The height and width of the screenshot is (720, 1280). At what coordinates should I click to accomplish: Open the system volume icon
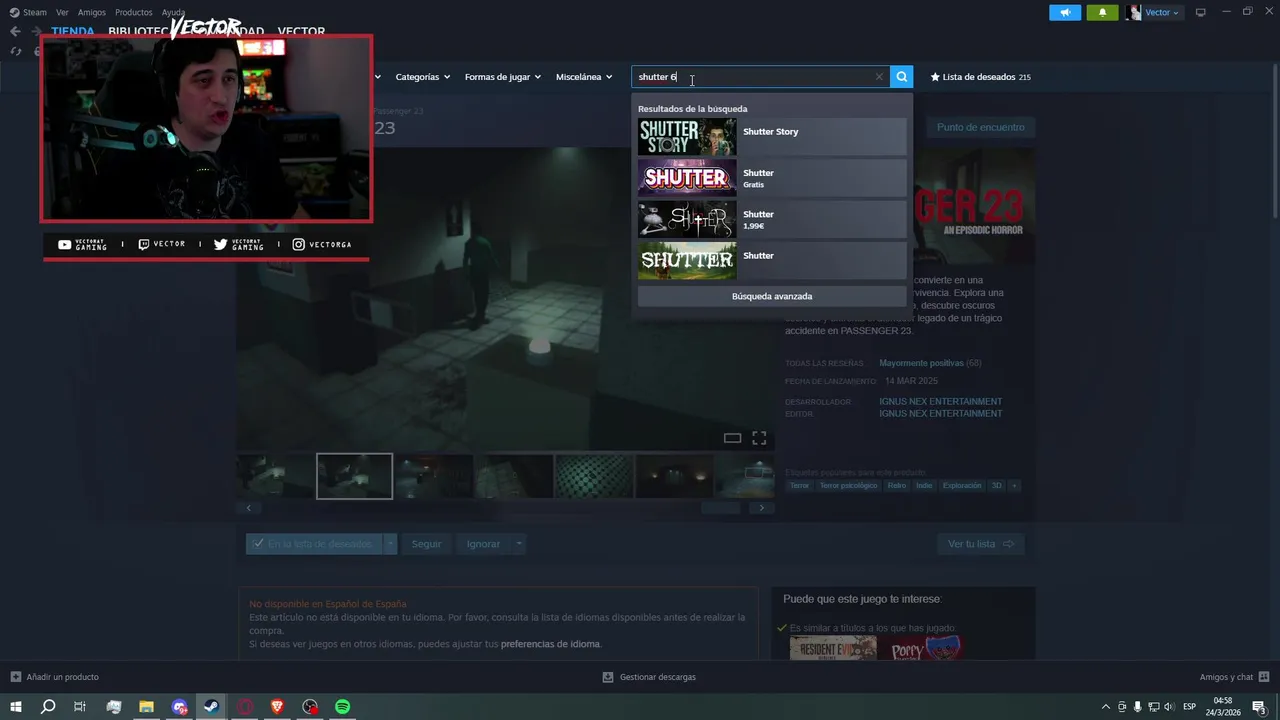coord(1169,707)
